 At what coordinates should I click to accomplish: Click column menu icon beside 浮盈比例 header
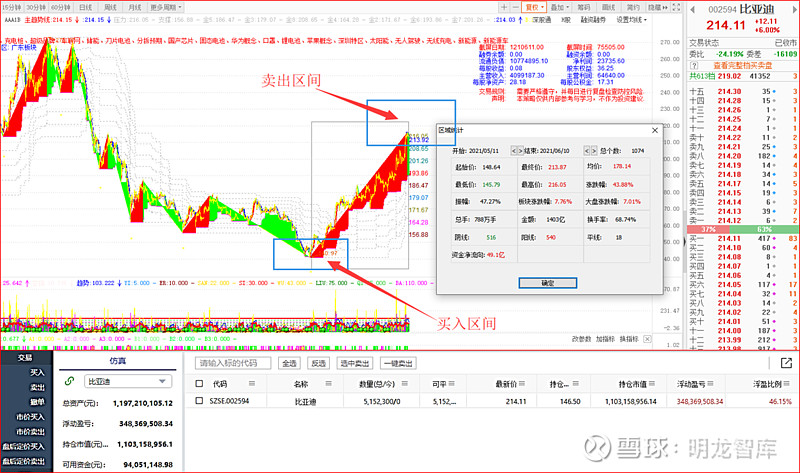(786, 384)
